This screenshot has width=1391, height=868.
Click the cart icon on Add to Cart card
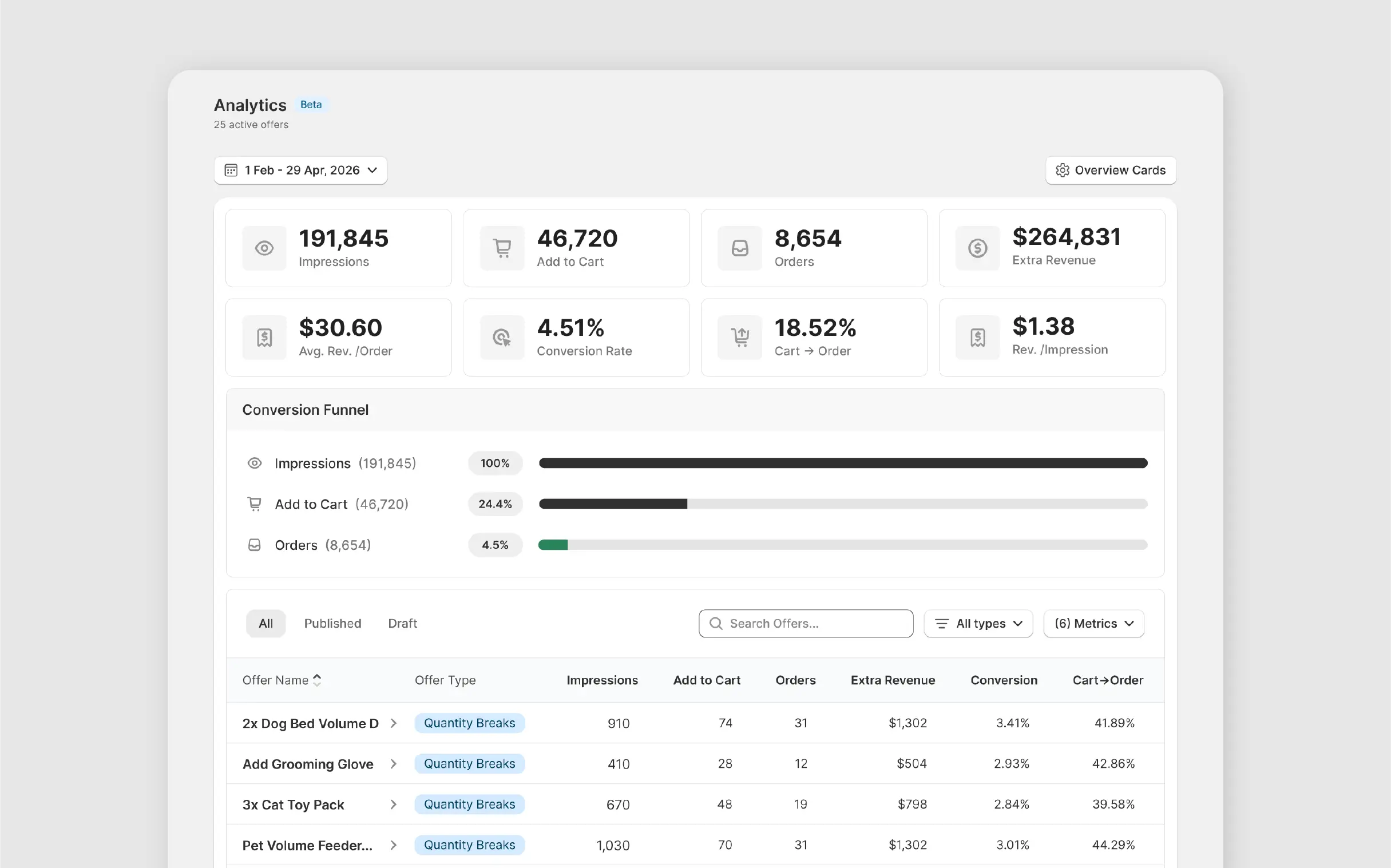(x=502, y=248)
